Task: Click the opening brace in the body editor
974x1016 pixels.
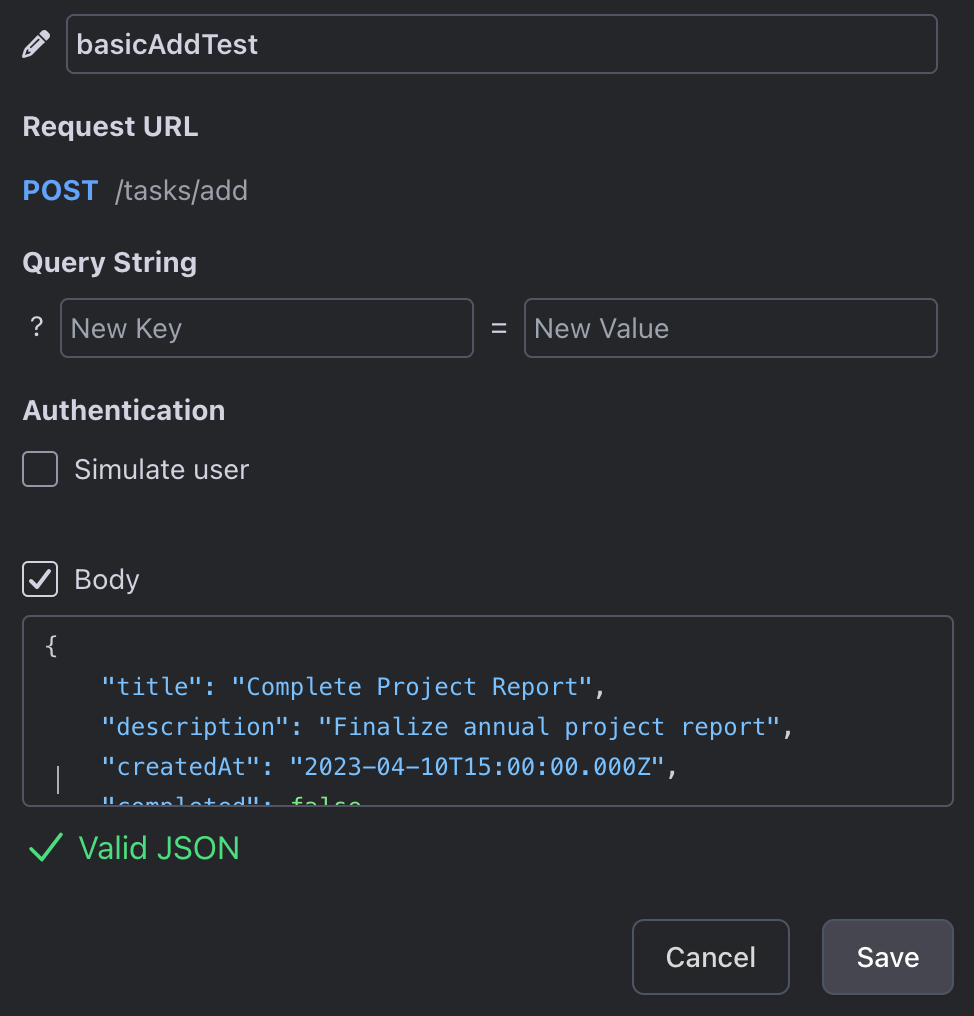Action: tap(52, 647)
